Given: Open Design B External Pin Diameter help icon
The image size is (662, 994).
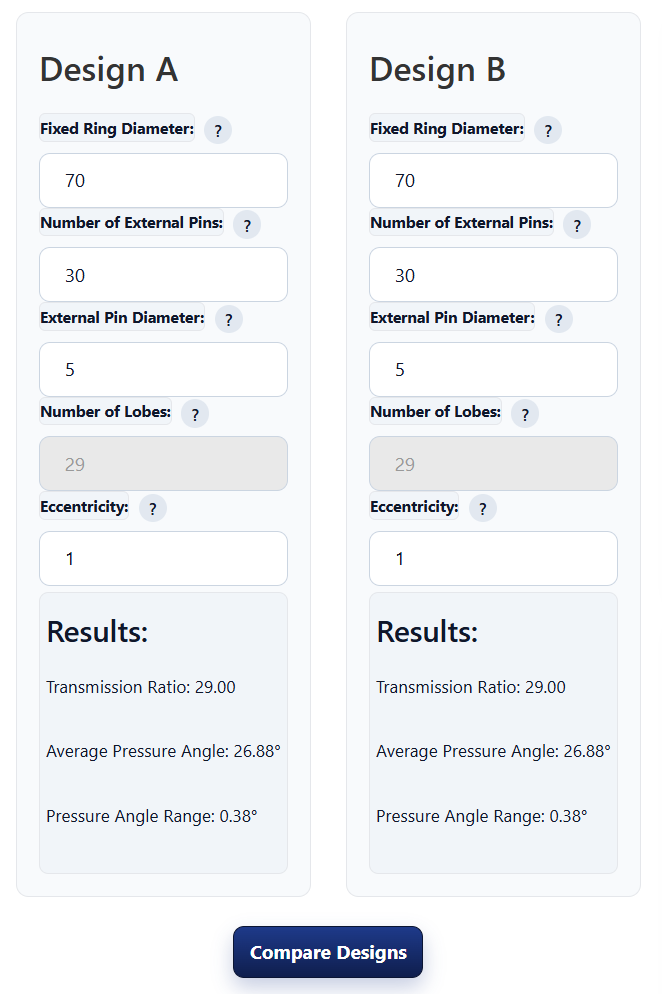Looking at the screenshot, I should tap(558, 319).
